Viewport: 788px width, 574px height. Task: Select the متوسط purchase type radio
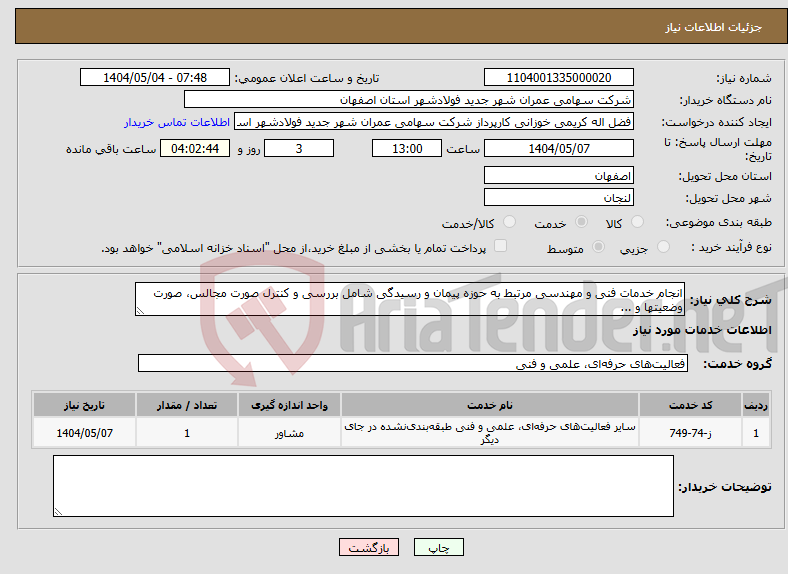click(x=598, y=246)
